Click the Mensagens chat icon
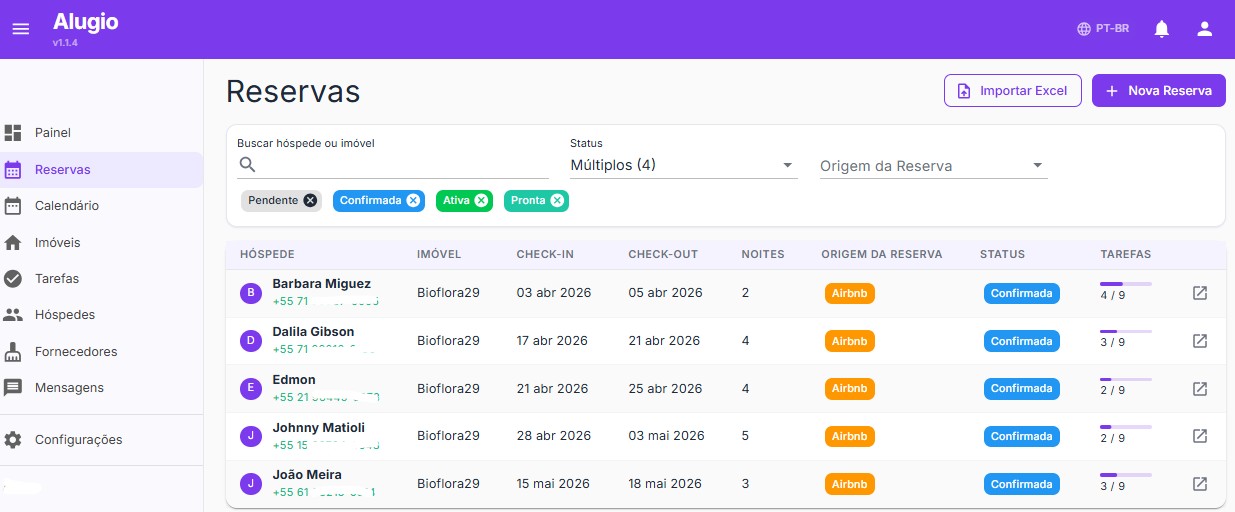This screenshot has width=1235, height=512. pos(13,388)
